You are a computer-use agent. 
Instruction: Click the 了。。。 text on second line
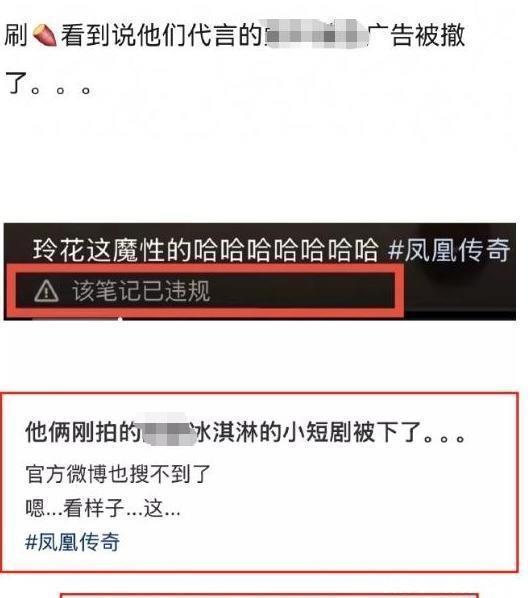point(49,84)
